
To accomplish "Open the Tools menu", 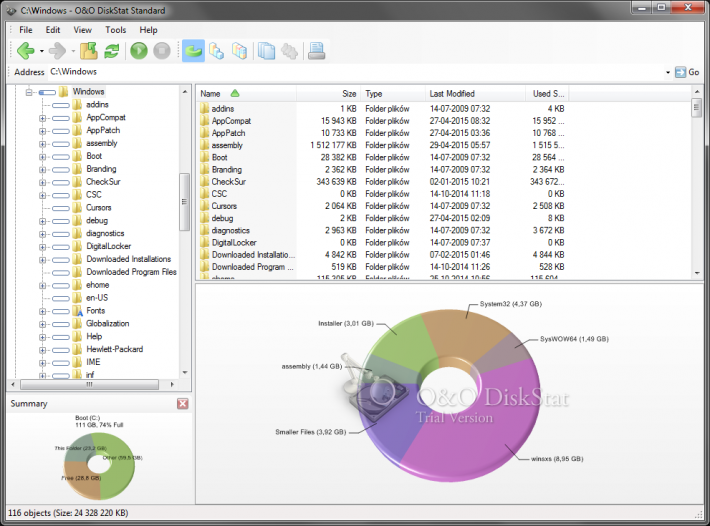I will pyautogui.click(x=115, y=30).
